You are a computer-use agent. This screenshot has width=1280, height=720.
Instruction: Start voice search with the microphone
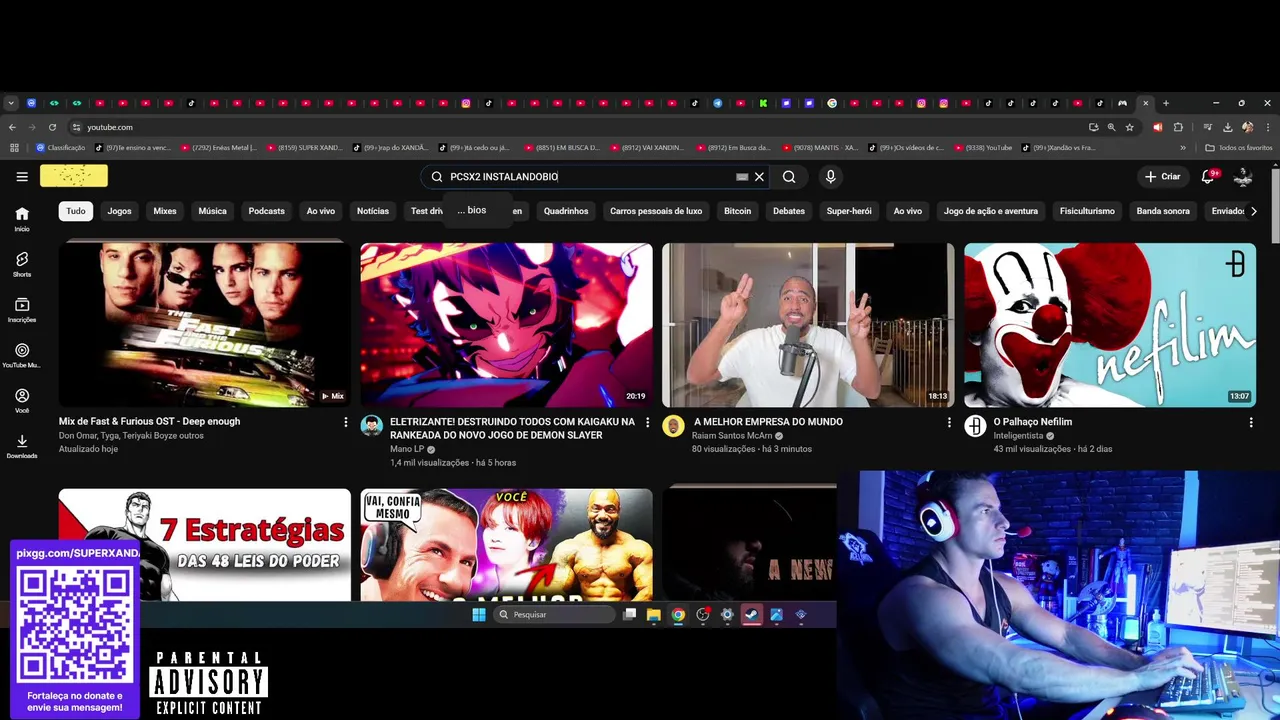(830, 177)
